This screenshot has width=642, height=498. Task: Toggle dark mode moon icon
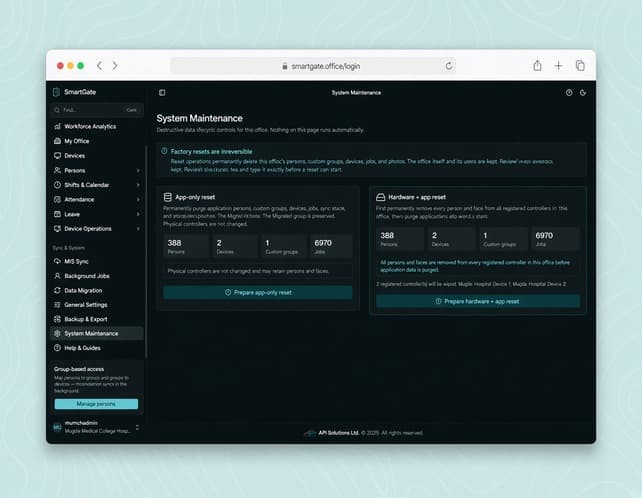point(583,93)
